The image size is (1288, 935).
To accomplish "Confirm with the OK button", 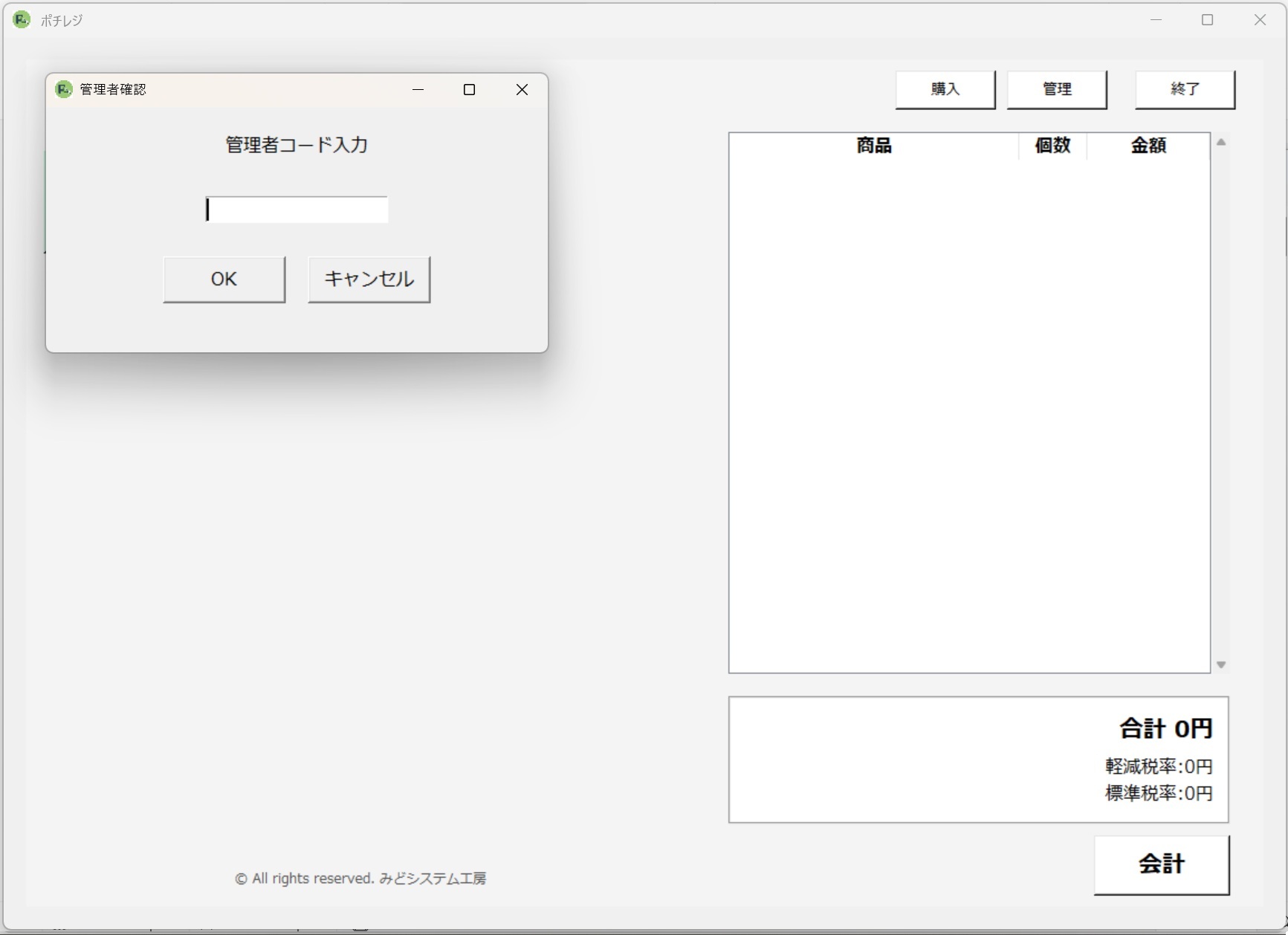I will (x=223, y=279).
